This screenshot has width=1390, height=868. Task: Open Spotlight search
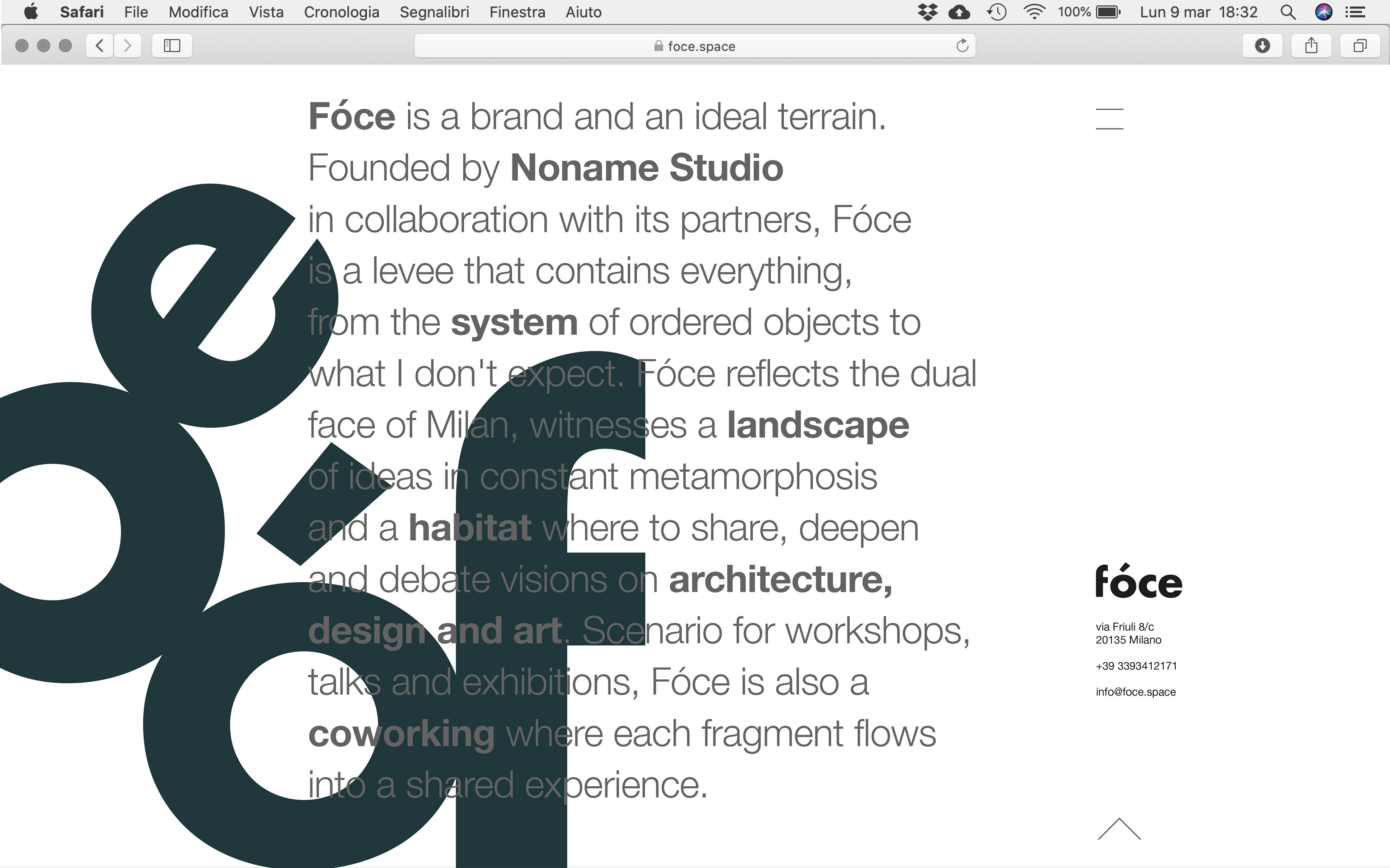pos(1288,12)
